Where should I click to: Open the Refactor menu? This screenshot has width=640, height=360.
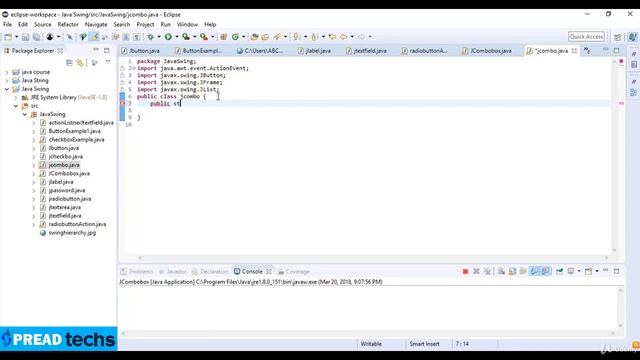(x=68, y=24)
